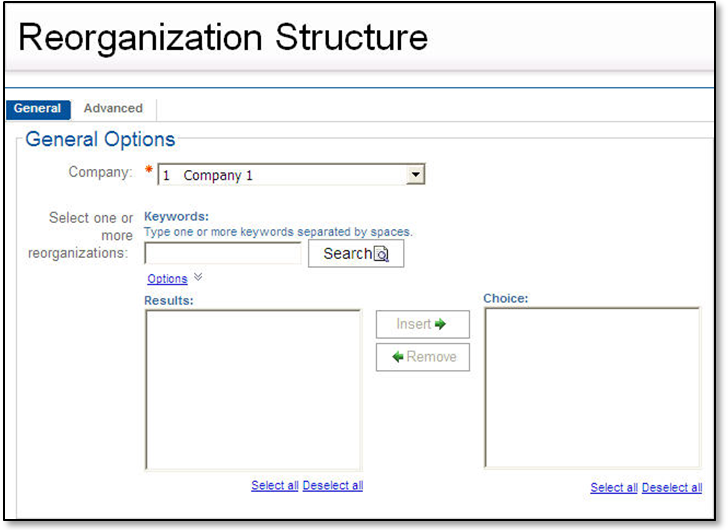The image size is (728, 530).
Task: Deselect all under the Choice list
Action: point(672,488)
